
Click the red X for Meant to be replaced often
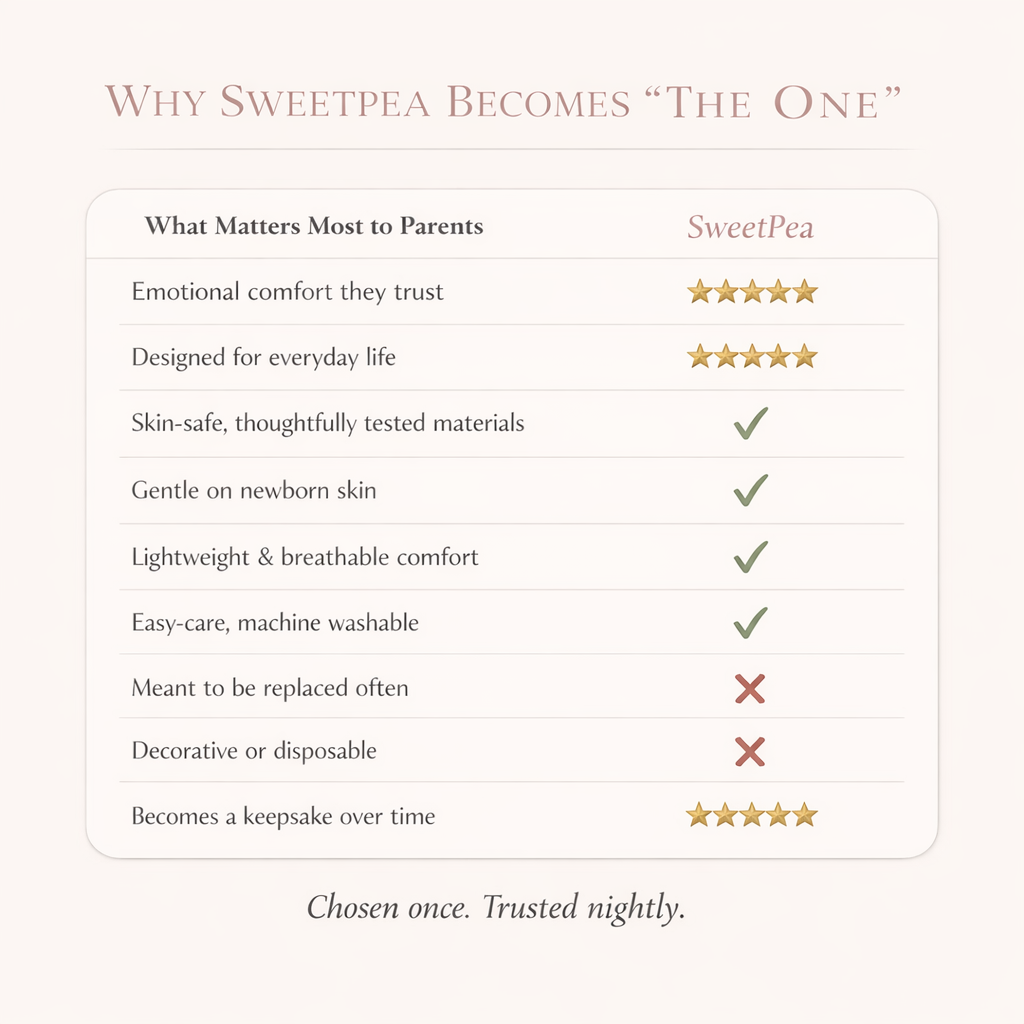tap(750, 688)
